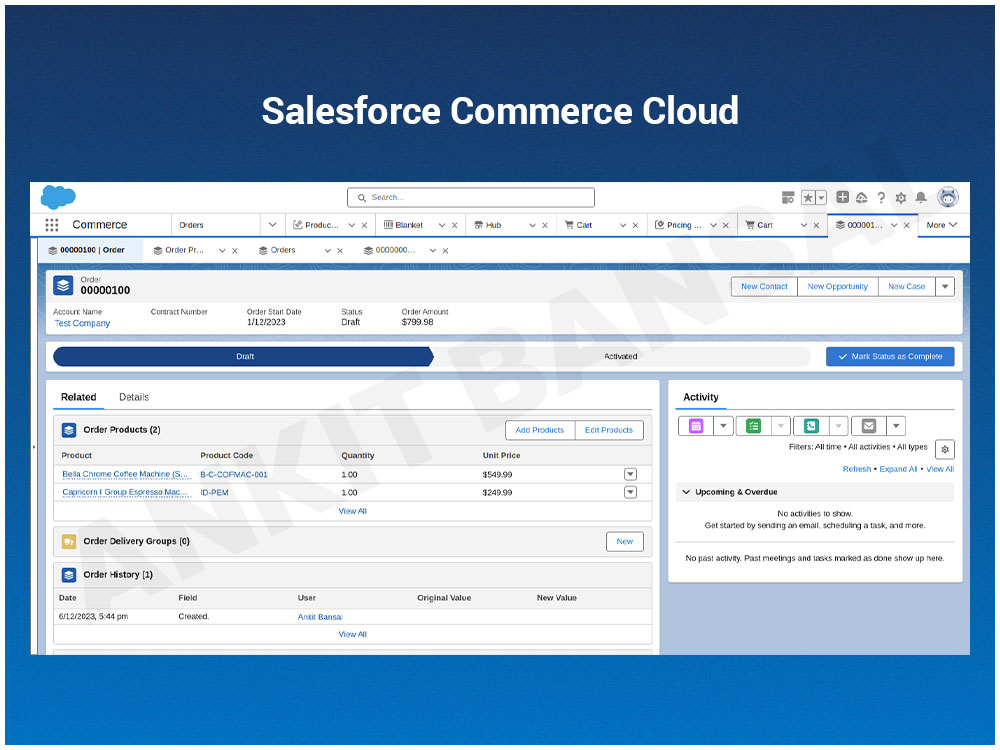The image size is (1000, 750).
Task: Close the Blanket tab
Action: coord(454,225)
